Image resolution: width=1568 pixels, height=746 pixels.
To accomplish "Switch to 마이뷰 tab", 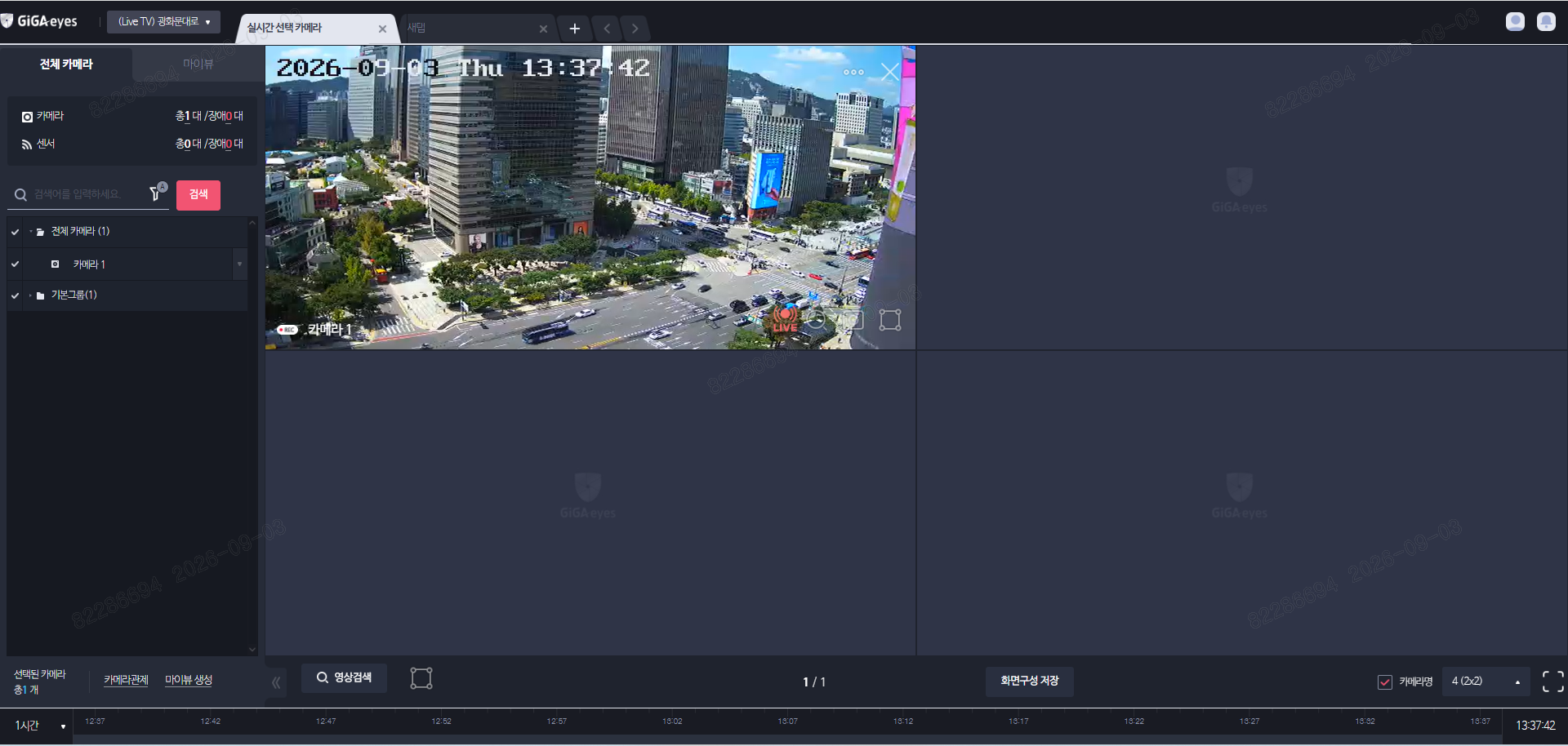I will [198, 64].
